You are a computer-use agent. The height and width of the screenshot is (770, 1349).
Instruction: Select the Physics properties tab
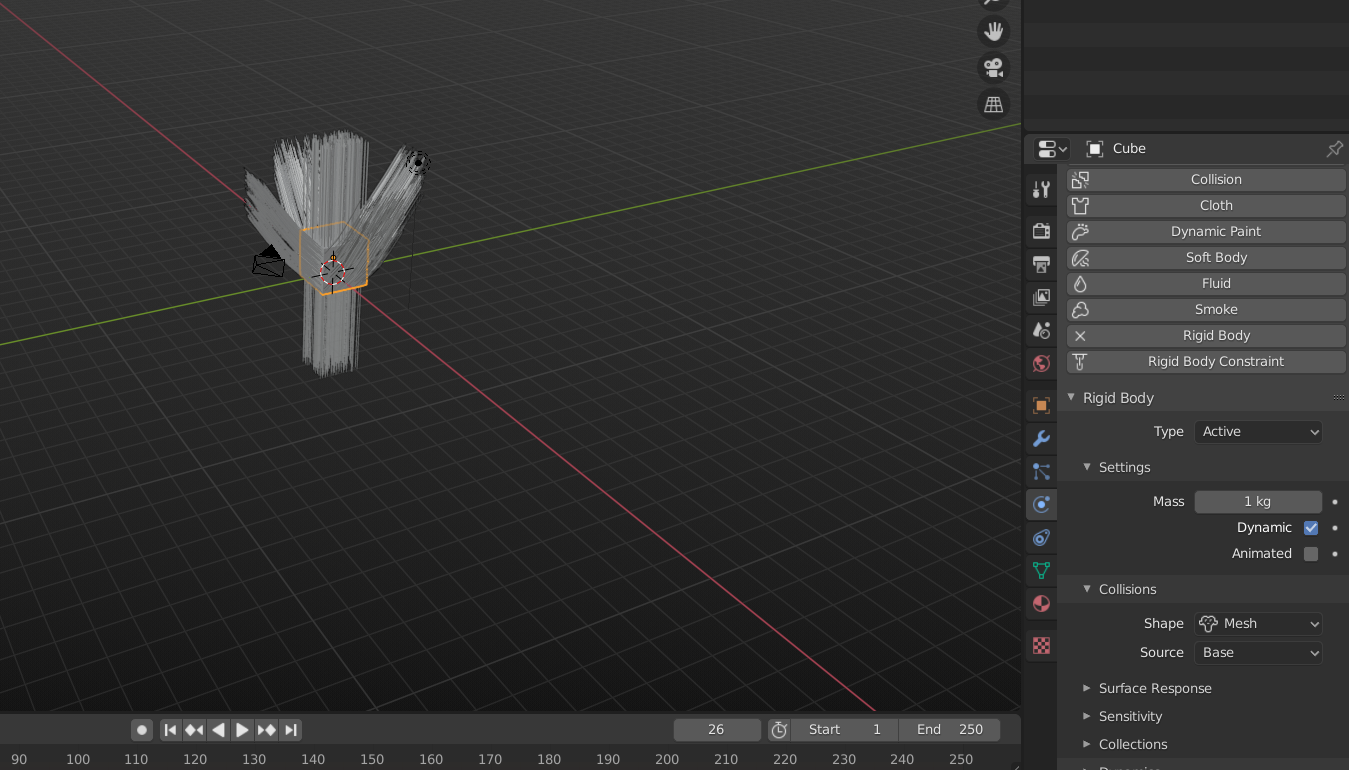tap(1041, 504)
